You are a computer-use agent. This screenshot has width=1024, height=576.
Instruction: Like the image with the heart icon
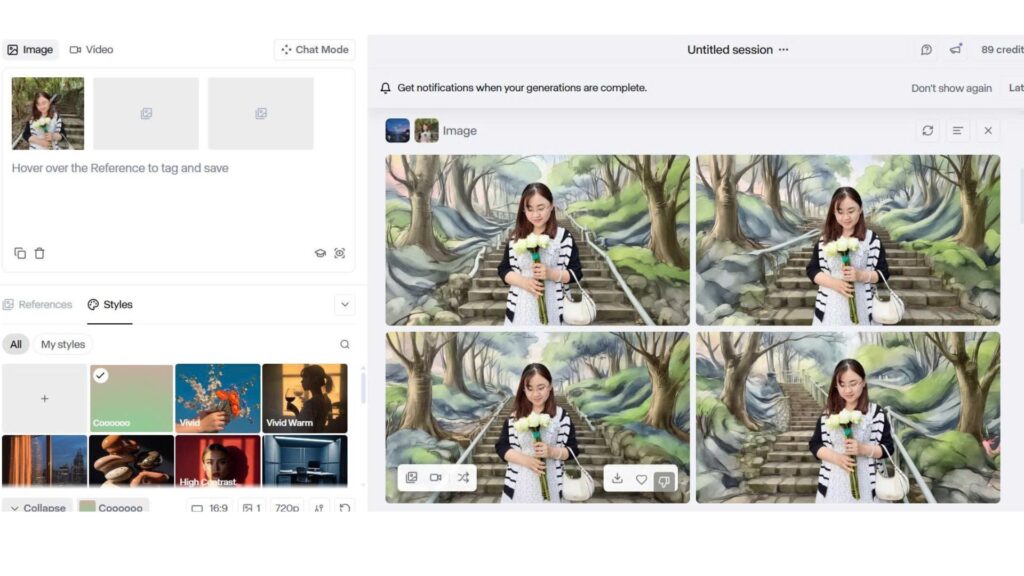coord(641,479)
